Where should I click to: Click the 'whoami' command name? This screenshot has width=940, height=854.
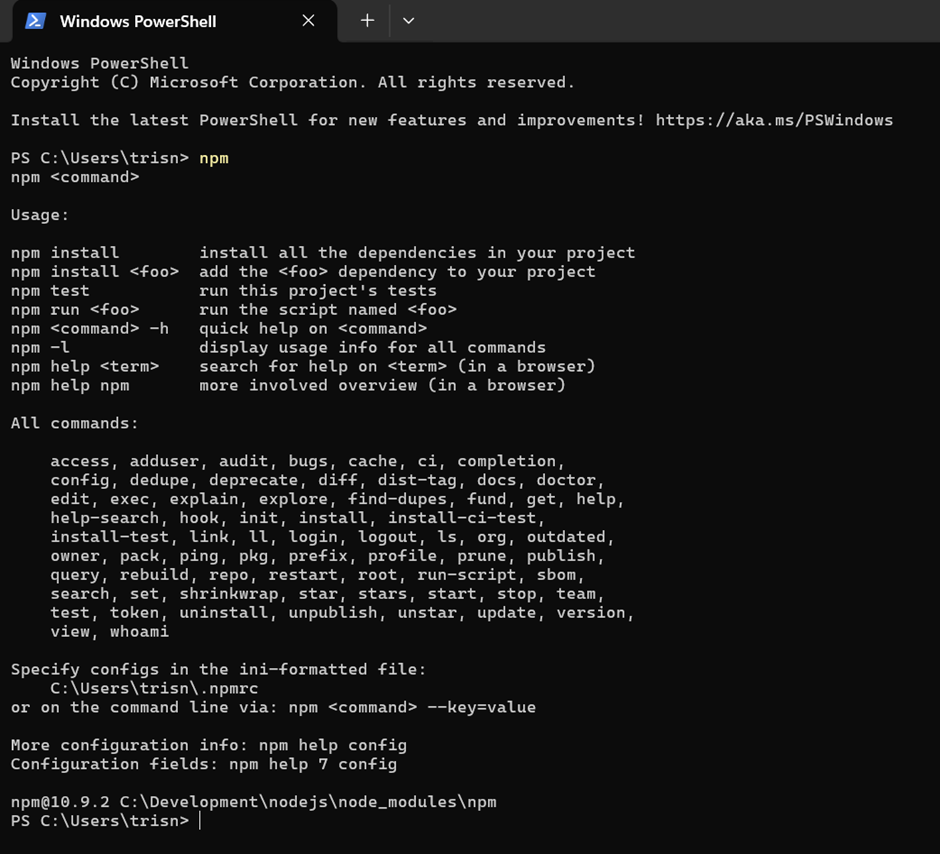(139, 632)
